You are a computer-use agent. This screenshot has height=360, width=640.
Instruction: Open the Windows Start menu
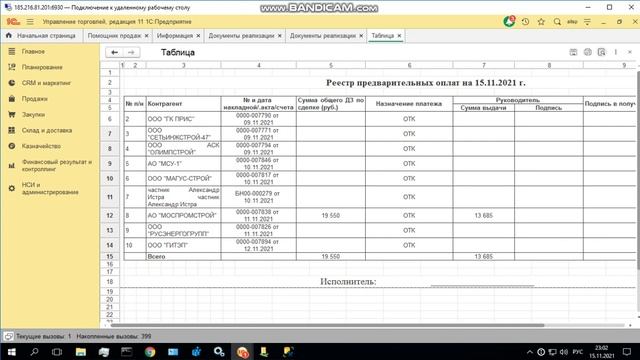[x=11, y=352]
